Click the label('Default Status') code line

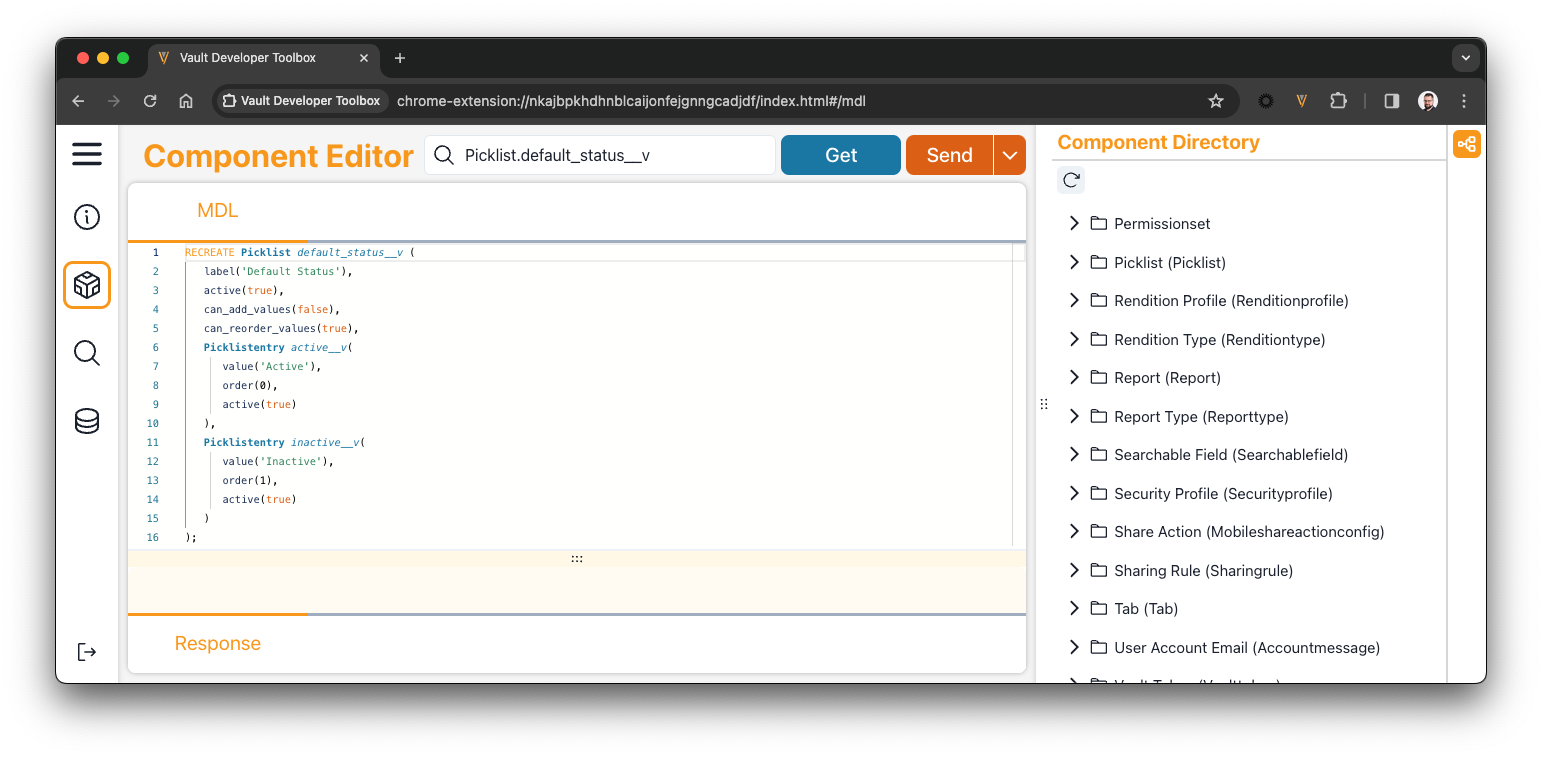pyautogui.click(x=278, y=271)
